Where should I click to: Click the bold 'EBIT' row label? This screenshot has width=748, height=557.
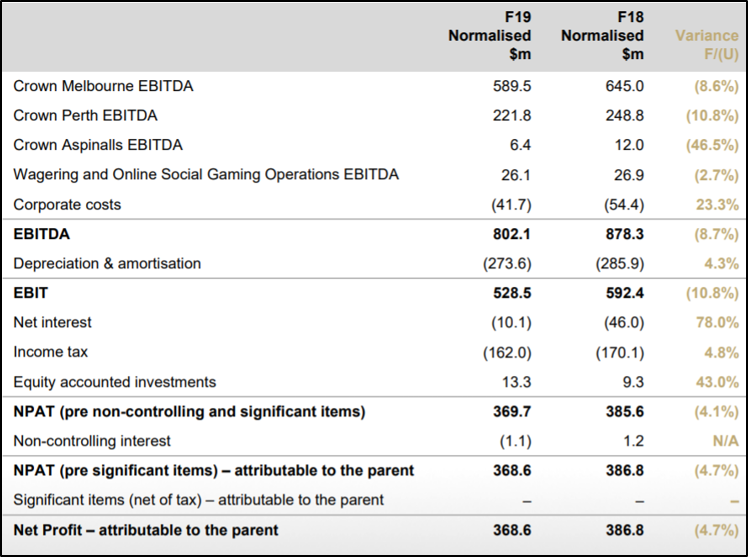click(31, 293)
